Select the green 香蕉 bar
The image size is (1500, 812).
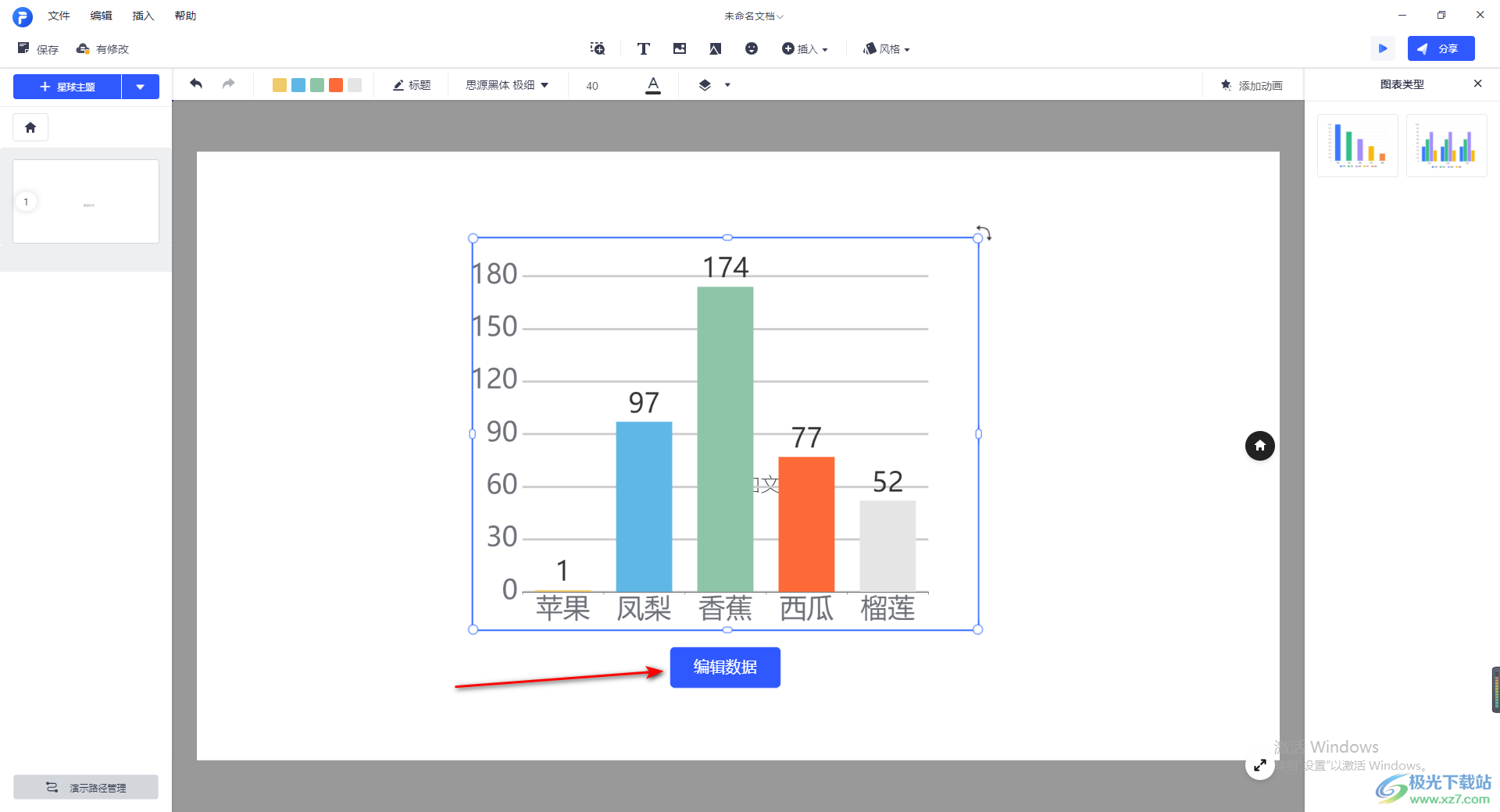click(725, 439)
